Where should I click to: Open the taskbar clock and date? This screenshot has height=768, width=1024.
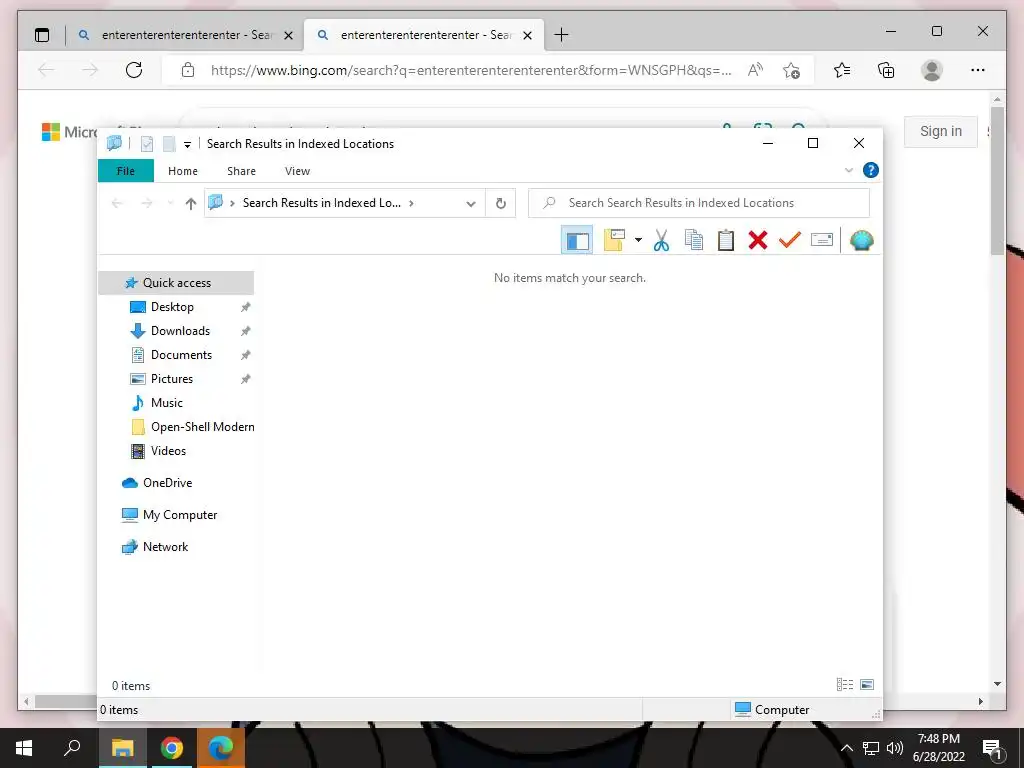pos(938,748)
